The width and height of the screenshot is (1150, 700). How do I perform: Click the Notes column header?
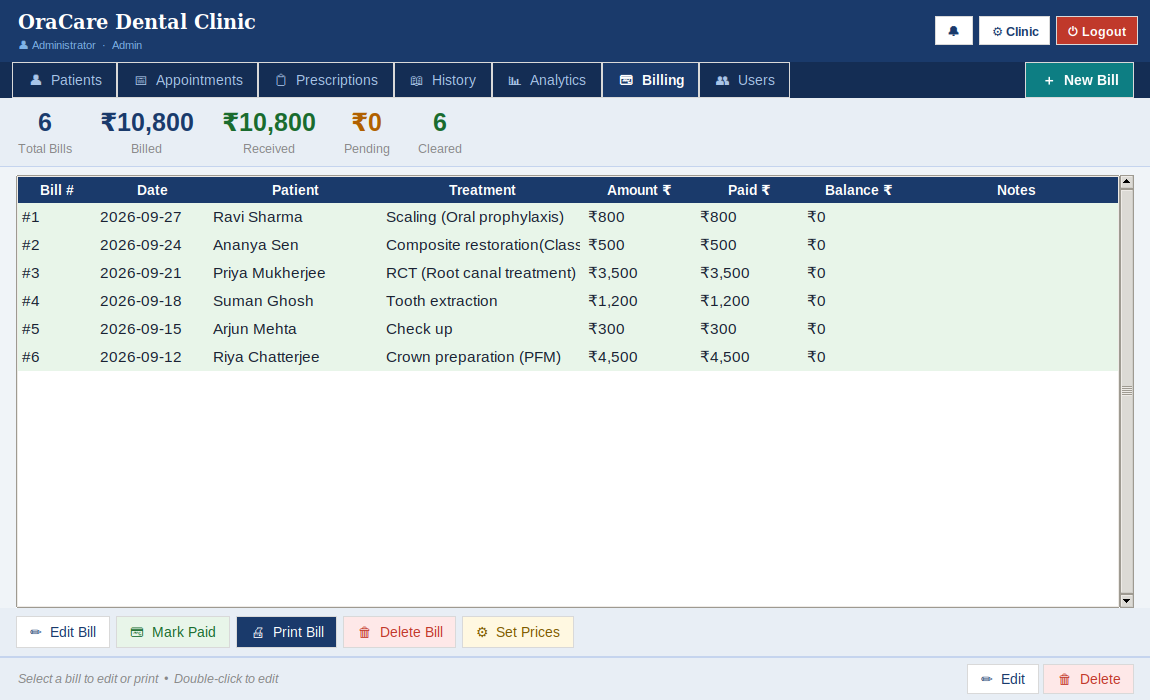tap(1016, 190)
